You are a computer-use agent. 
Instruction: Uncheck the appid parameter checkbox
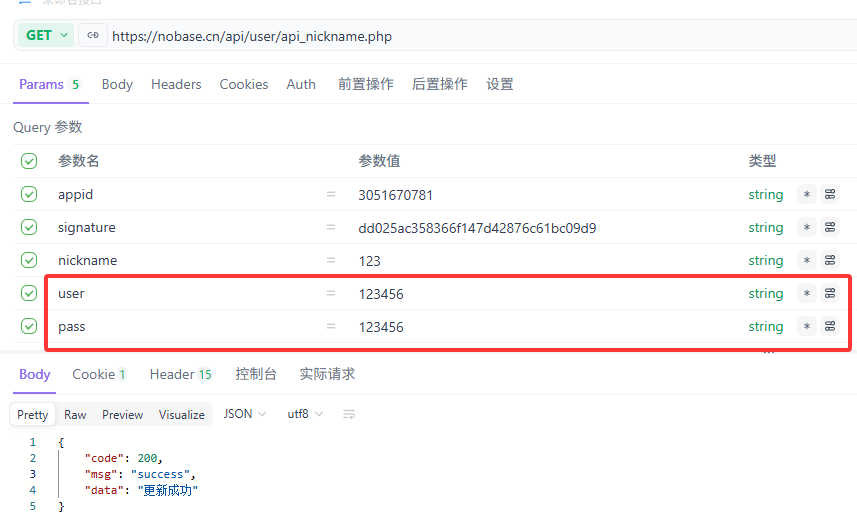pyautogui.click(x=29, y=194)
